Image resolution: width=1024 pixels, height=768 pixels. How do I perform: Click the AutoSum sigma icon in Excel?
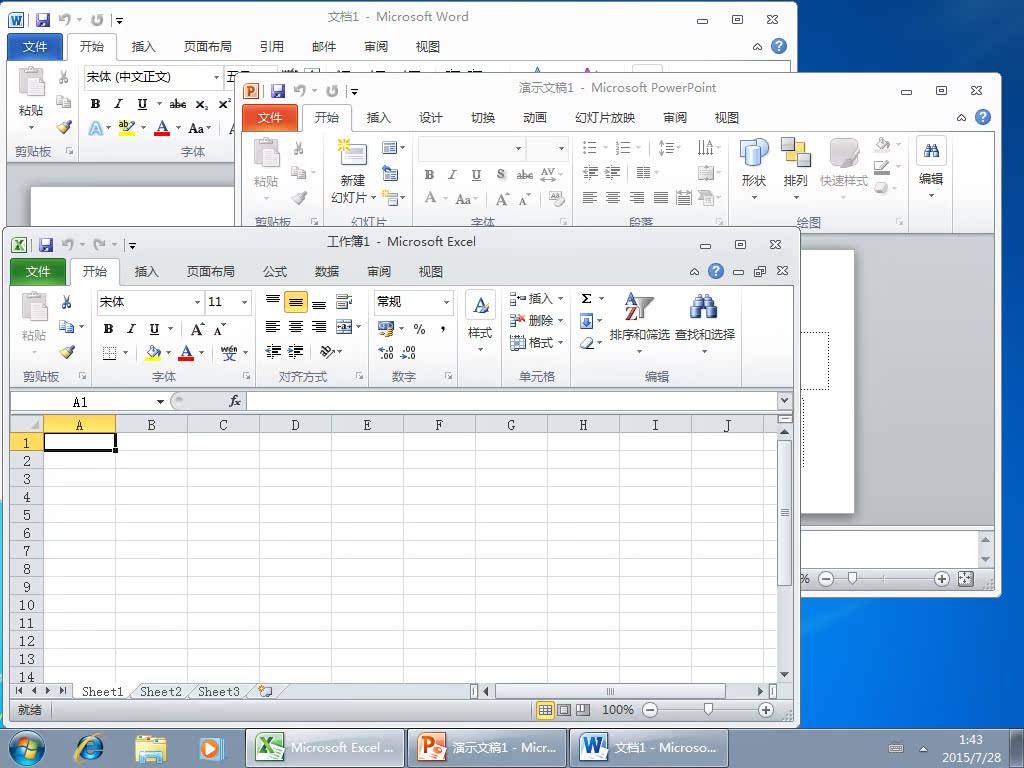click(586, 298)
